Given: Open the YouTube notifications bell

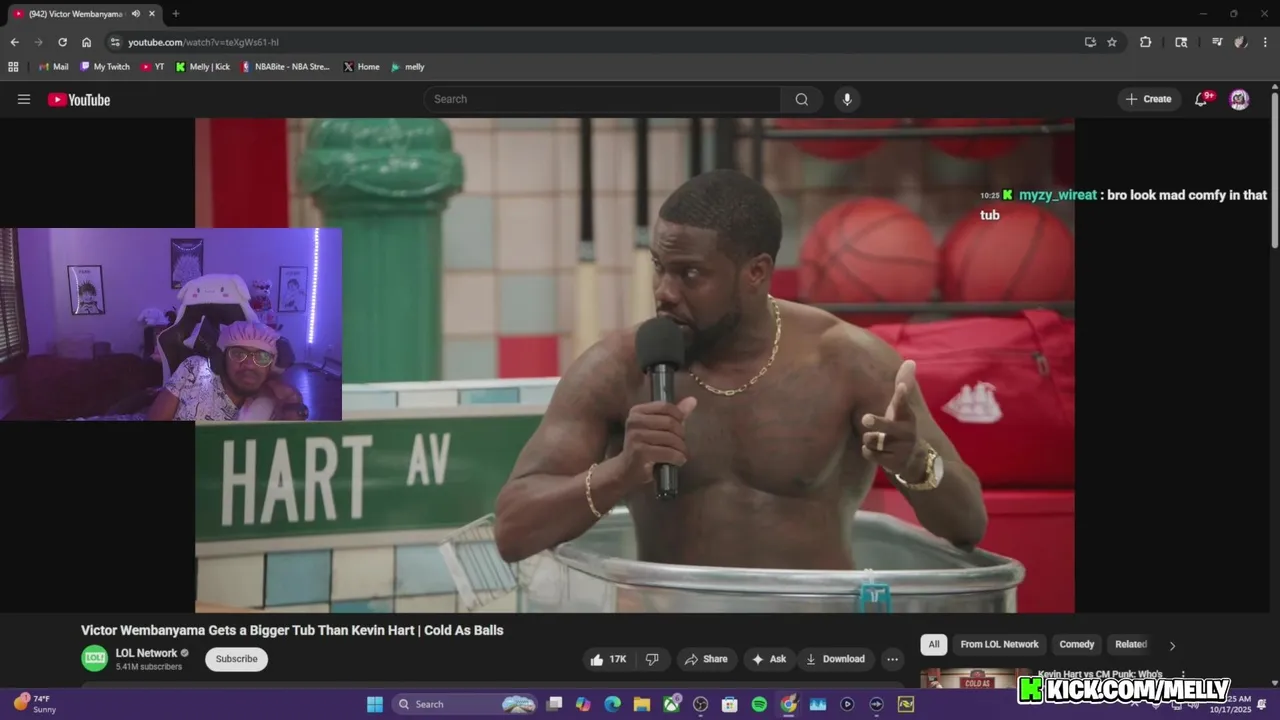Looking at the screenshot, I should (1202, 99).
